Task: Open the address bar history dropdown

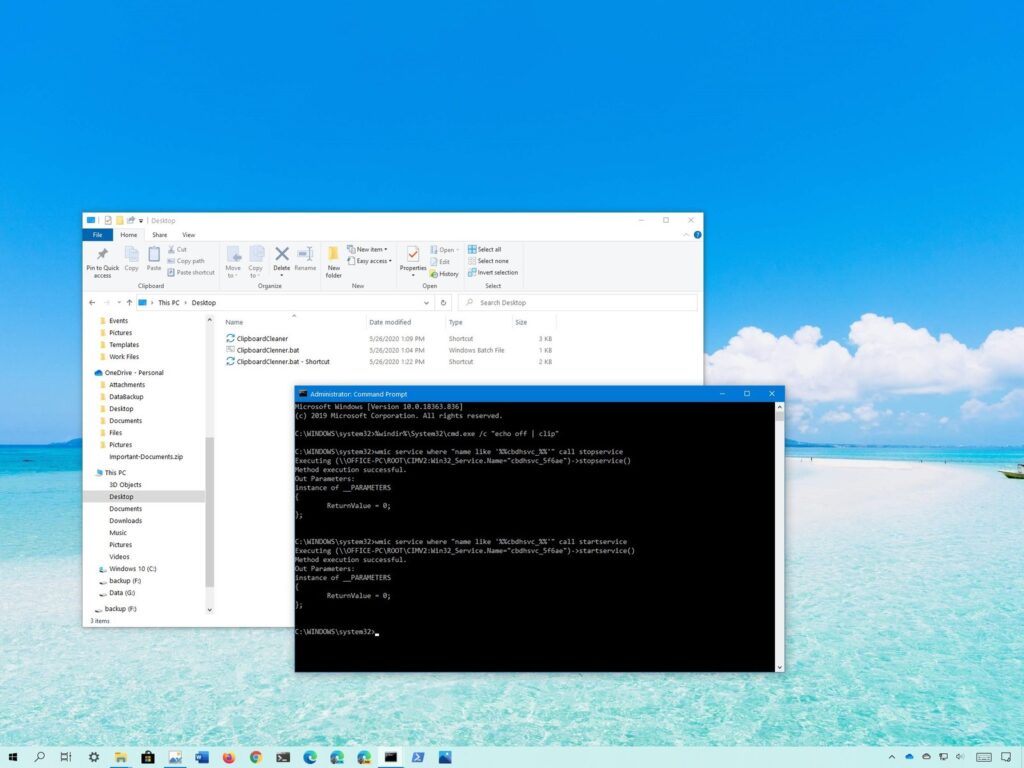Action: point(426,302)
